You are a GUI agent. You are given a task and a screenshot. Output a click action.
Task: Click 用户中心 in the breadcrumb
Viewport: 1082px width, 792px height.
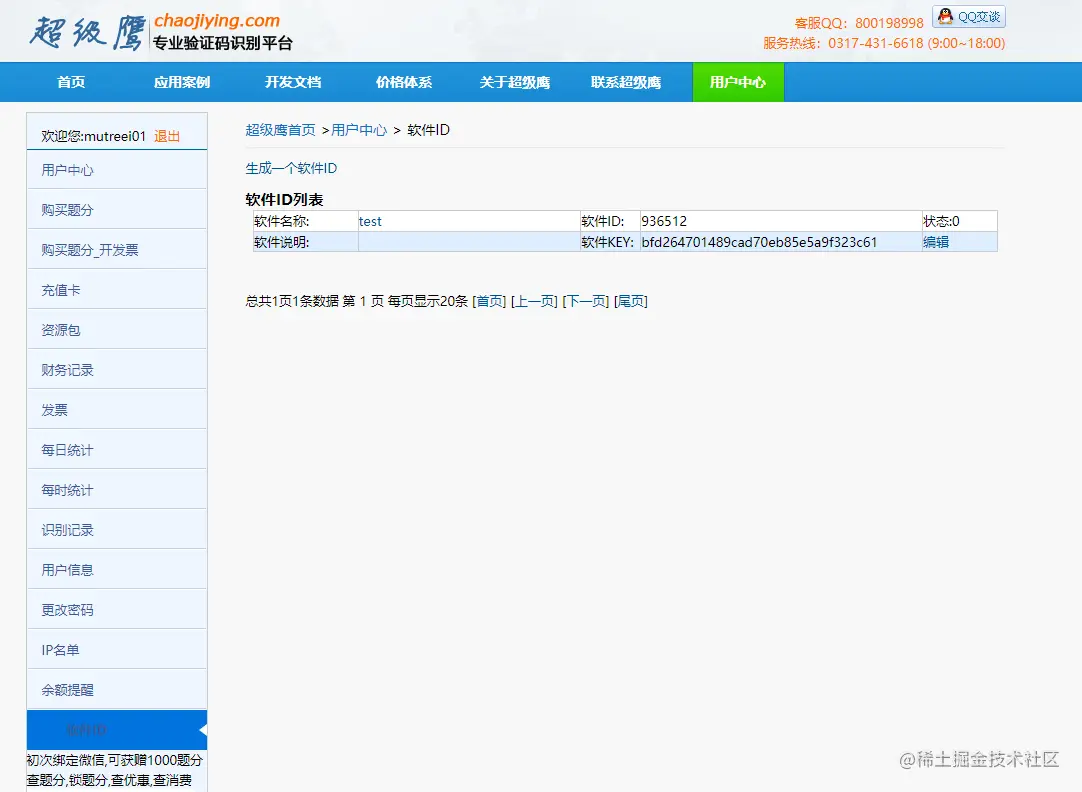coord(359,130)
